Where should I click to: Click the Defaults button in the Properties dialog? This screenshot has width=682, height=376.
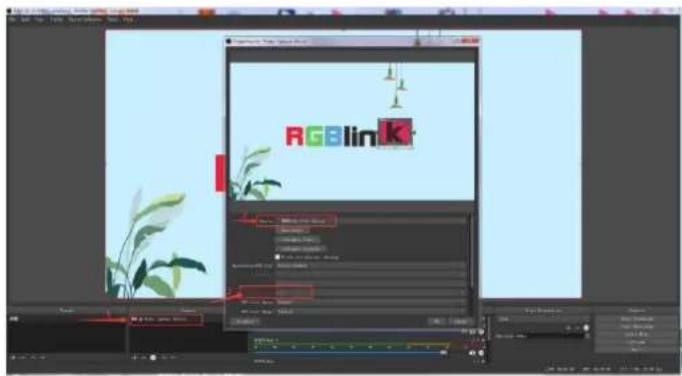[x=245, y=322]
